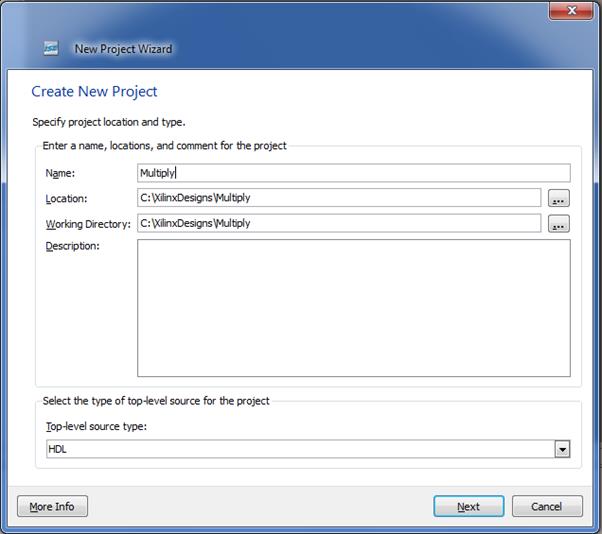
Task: Open More Info help
Action: [52, 506]
